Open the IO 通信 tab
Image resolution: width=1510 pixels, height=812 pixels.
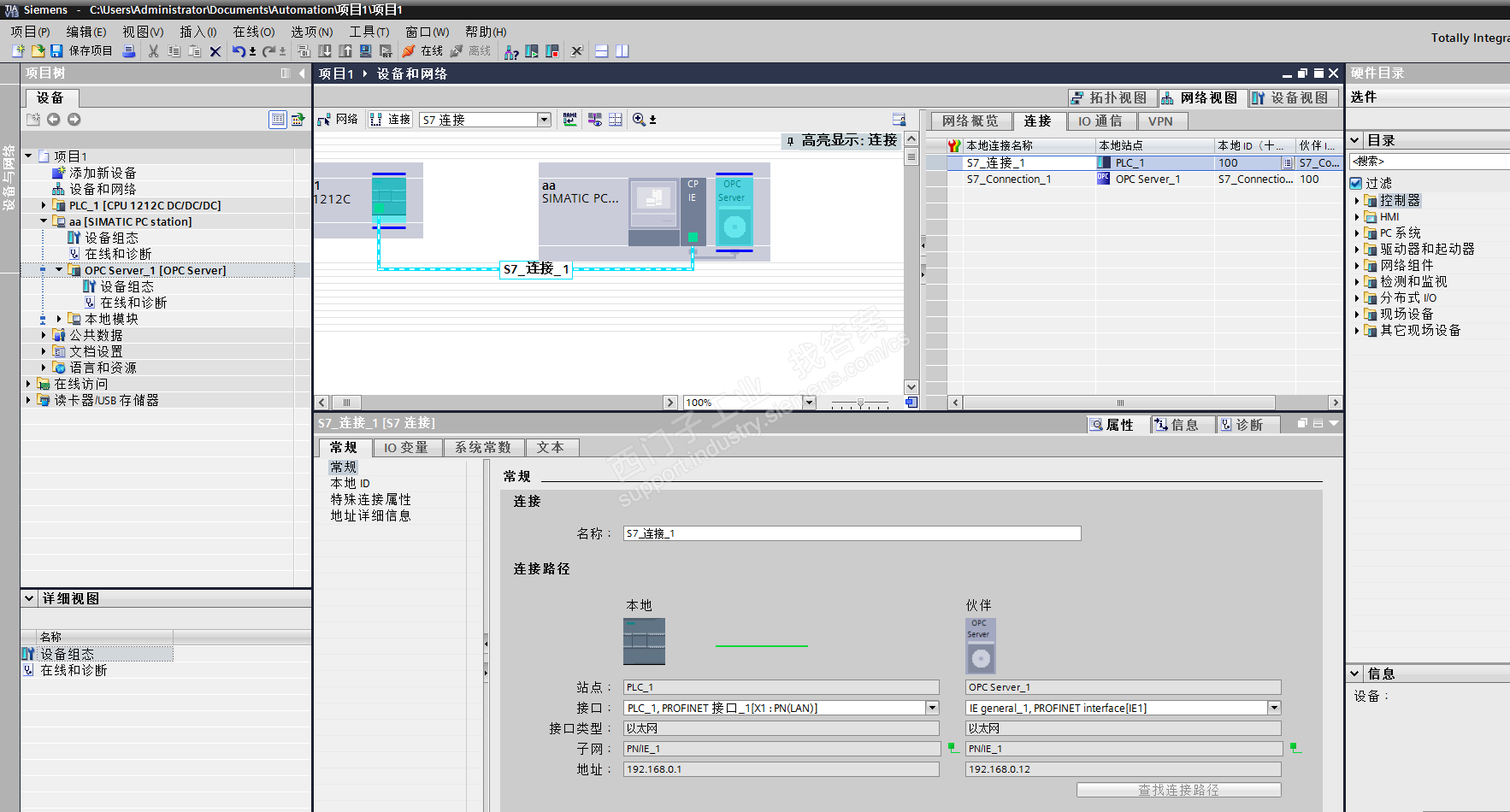pos(1100,121)
